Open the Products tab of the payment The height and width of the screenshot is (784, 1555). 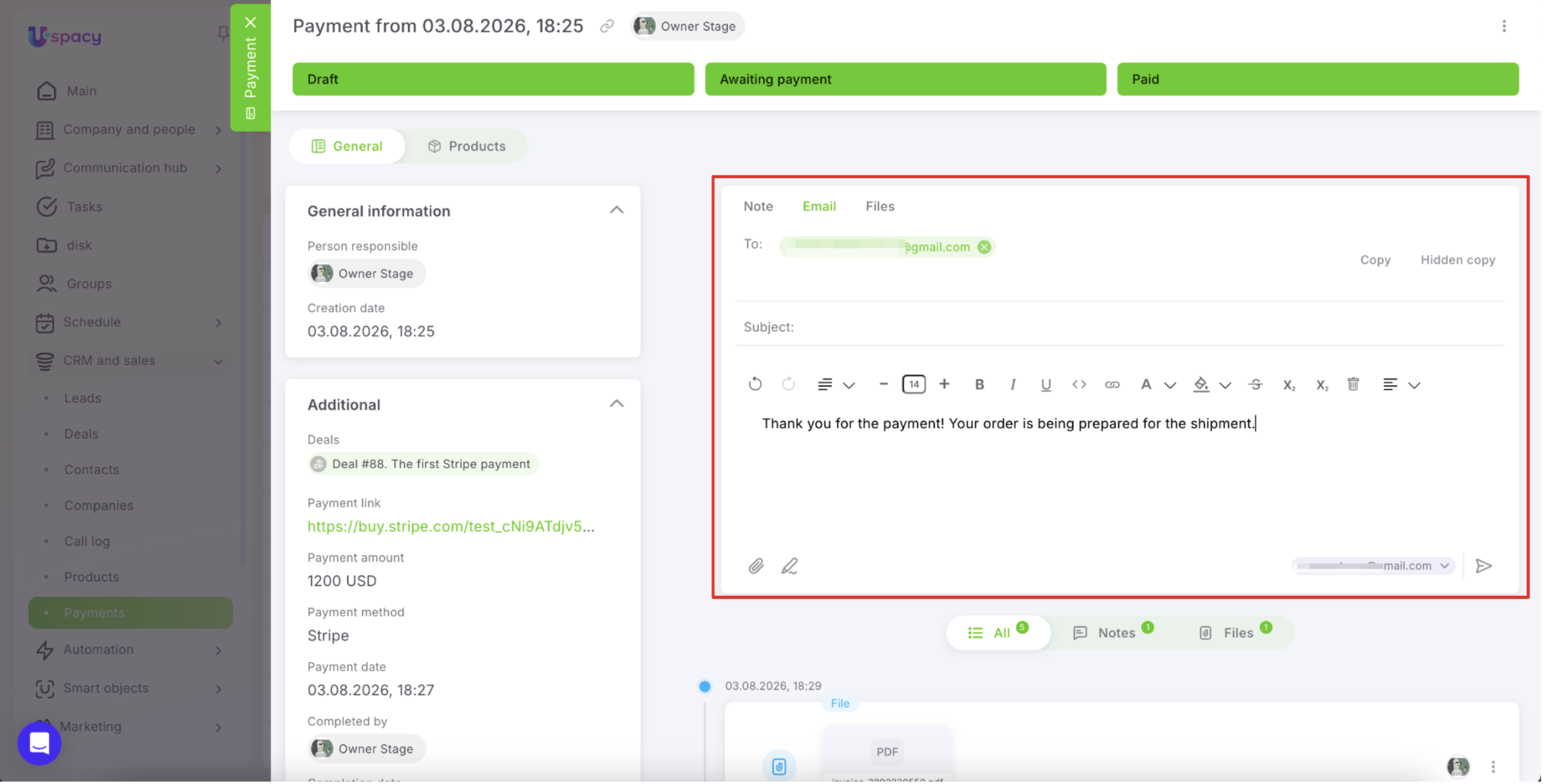tap(466, 146)
